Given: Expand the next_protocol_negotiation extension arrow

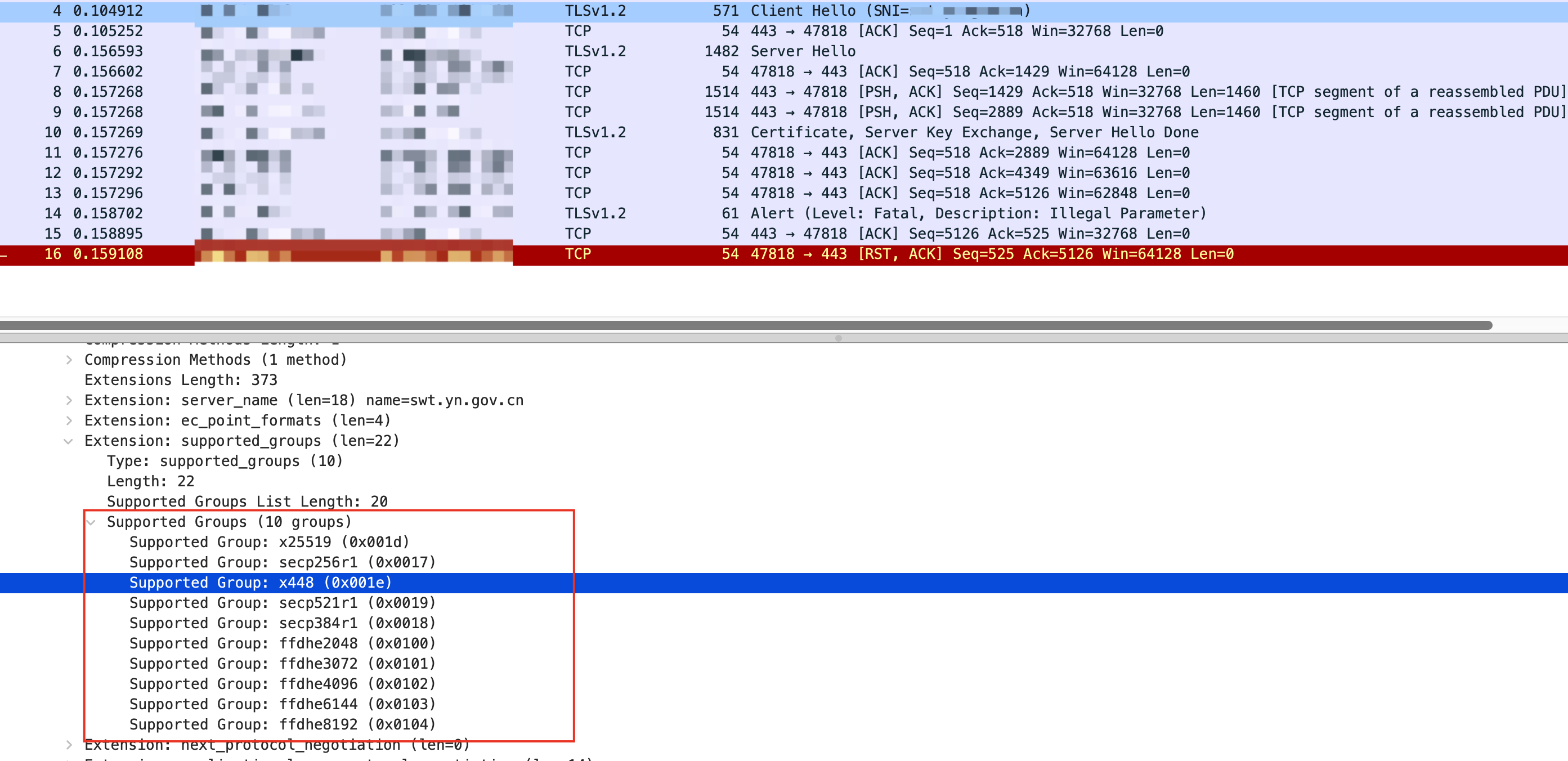Looking at the screenshot, I should (69, 745).
